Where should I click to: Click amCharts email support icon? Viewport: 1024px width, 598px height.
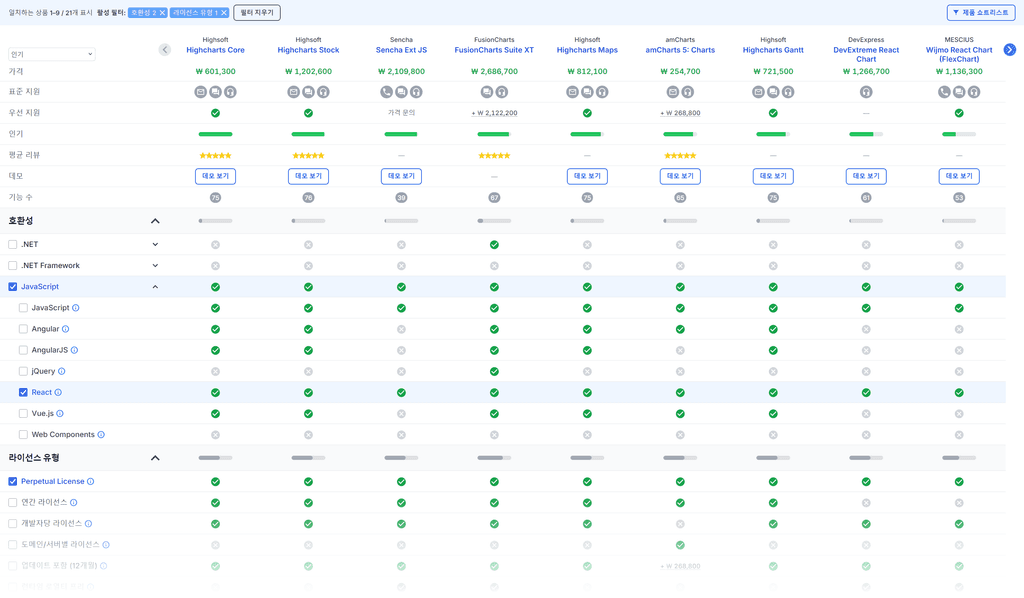(x=673, y=92)
